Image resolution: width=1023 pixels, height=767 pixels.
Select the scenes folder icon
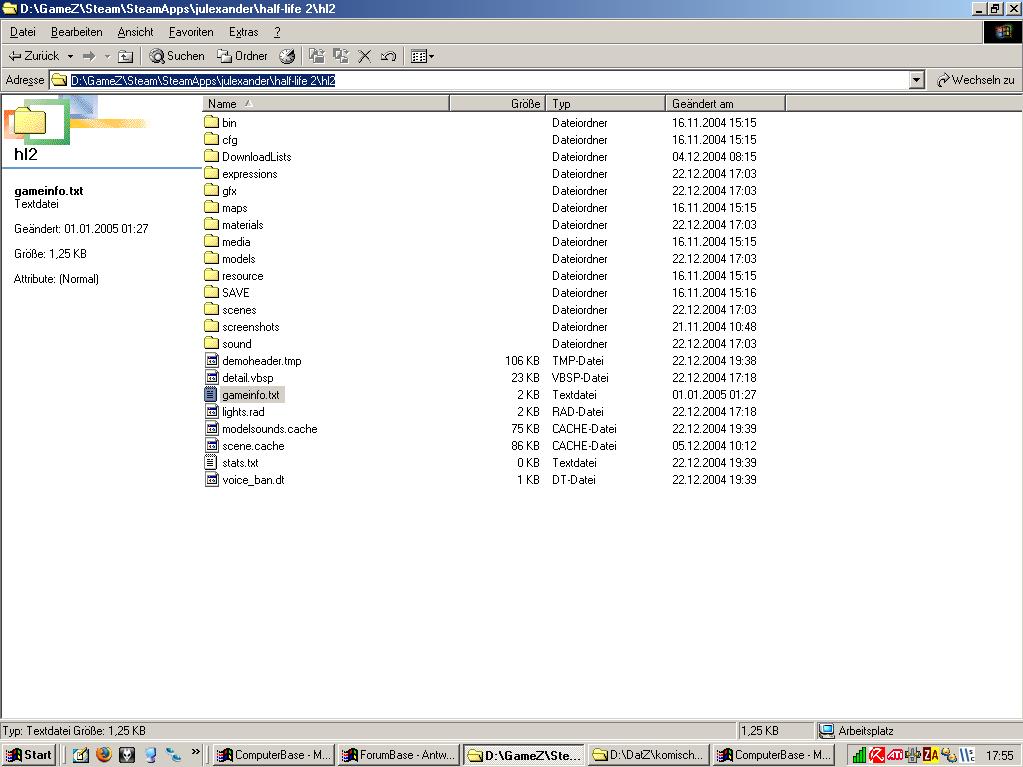click(x=211, y=308)
